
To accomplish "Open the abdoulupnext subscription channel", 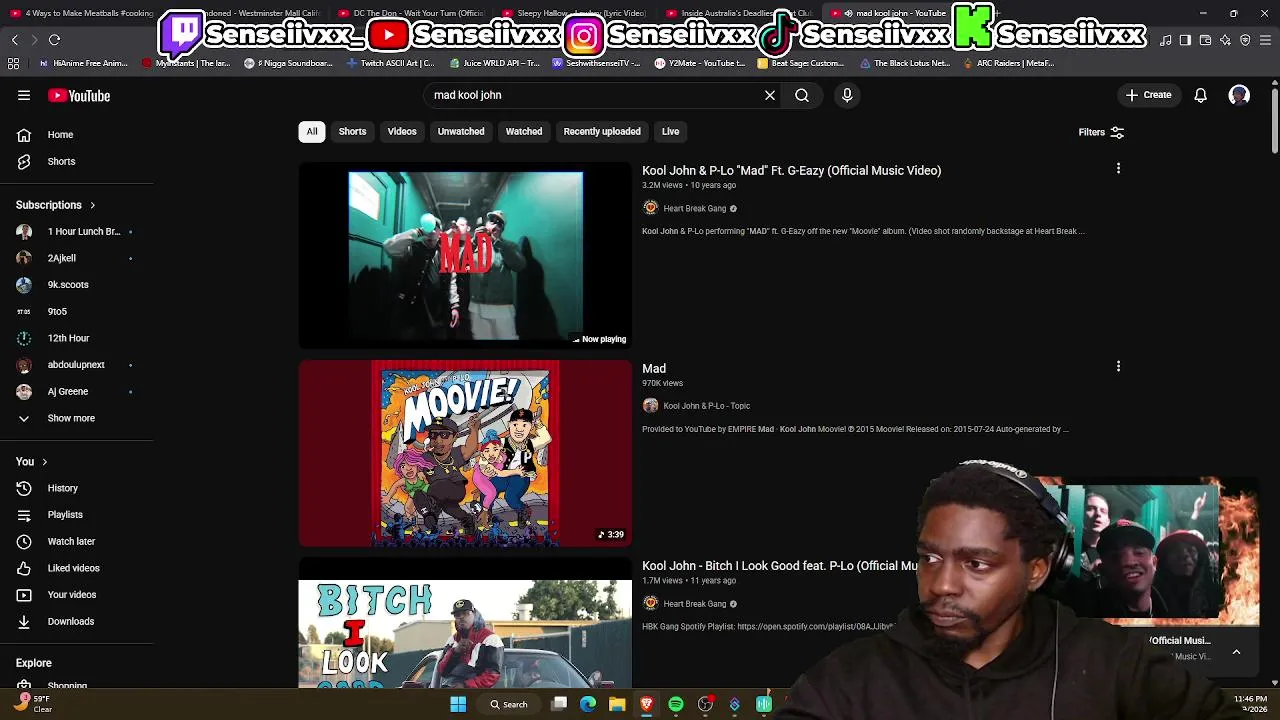I will 77,365.
